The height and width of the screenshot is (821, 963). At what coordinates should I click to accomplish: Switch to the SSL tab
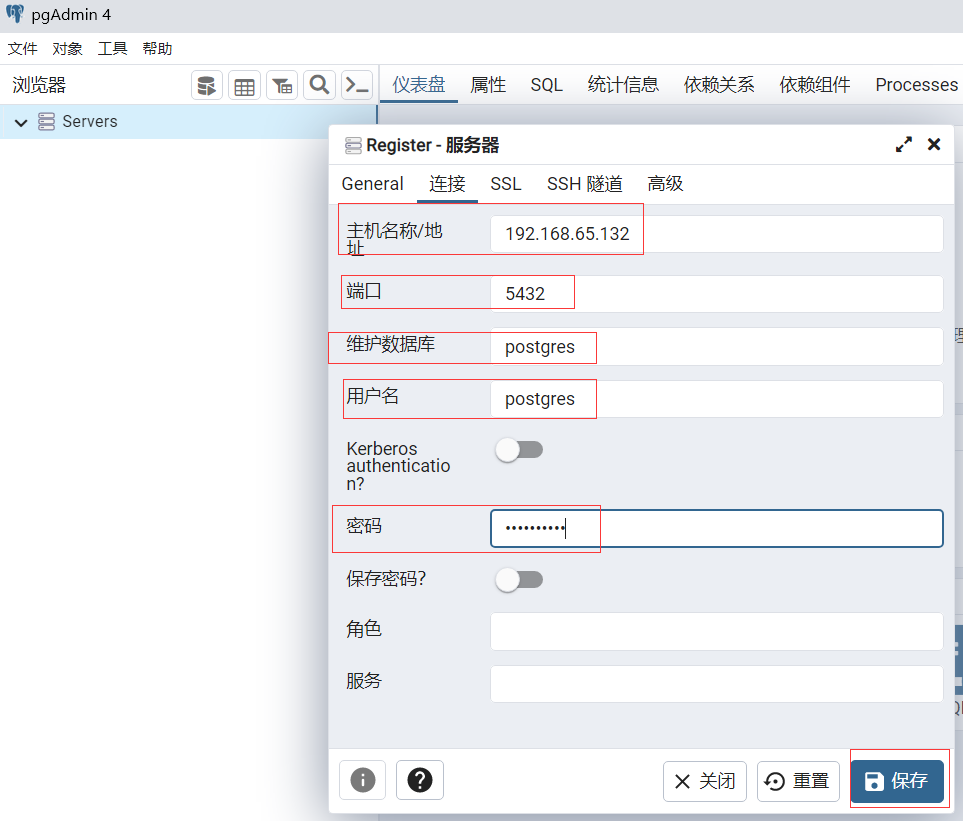pyautogui.click(x=505, y=184)
